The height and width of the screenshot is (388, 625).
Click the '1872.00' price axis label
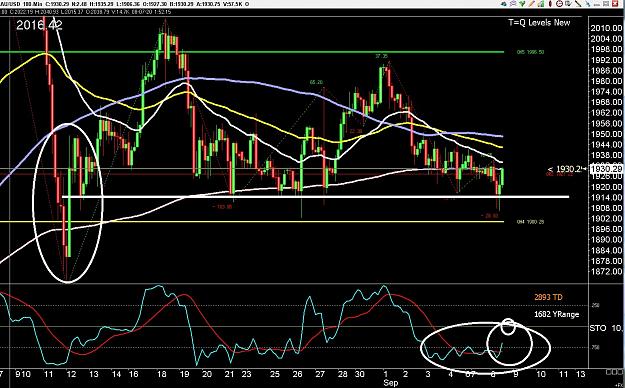[x=606, y=272]
